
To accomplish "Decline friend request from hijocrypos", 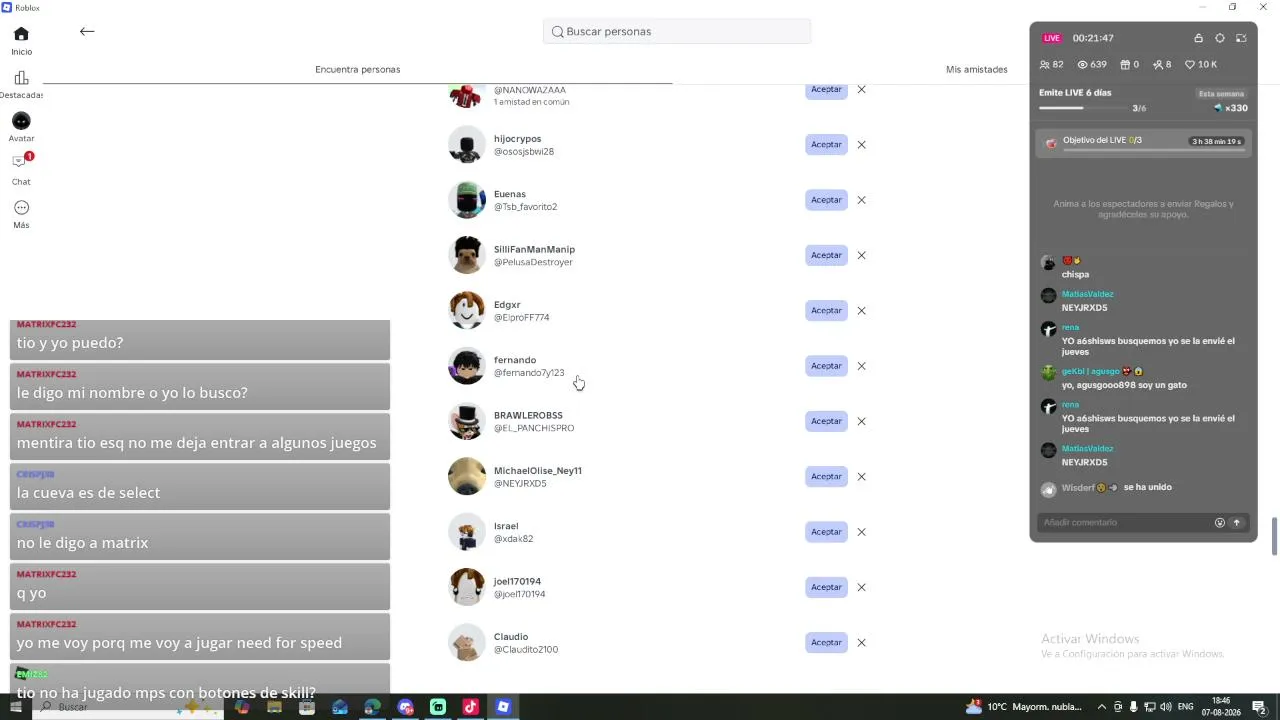I will coord(861,144).
